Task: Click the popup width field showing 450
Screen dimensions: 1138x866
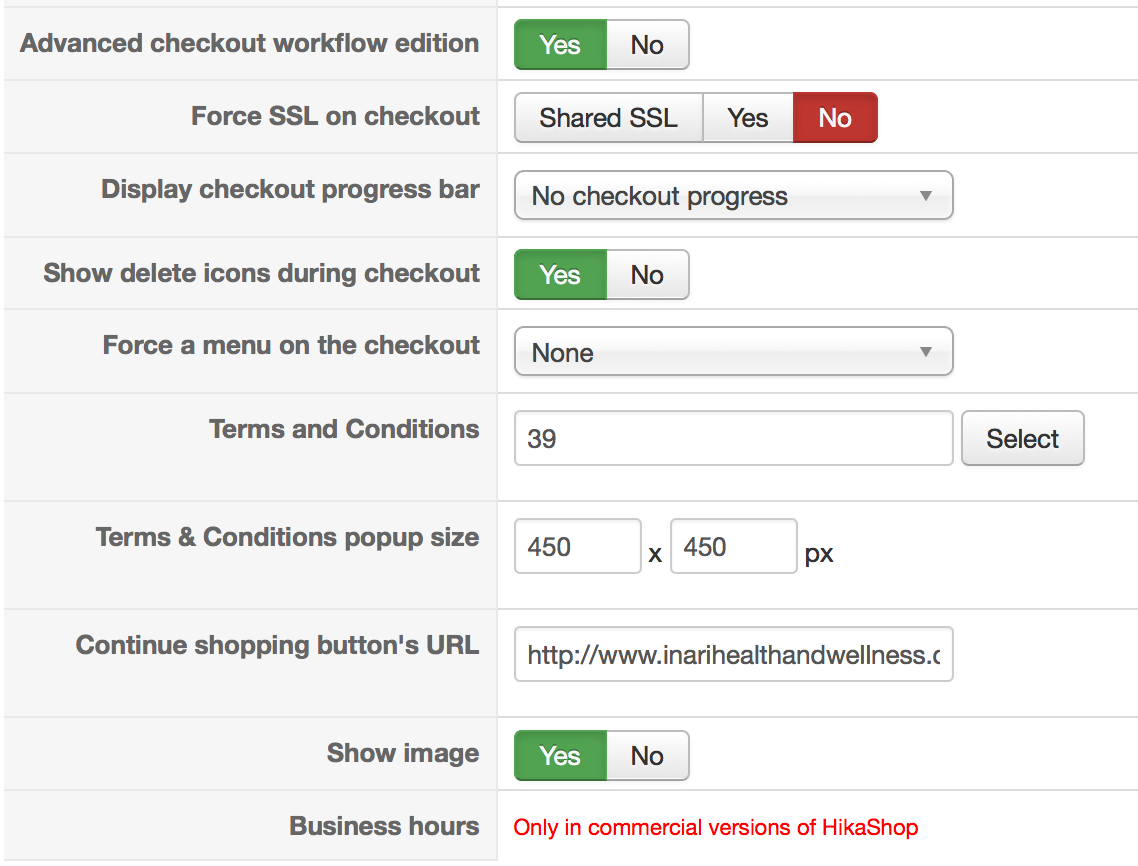Action: (577, 546)
